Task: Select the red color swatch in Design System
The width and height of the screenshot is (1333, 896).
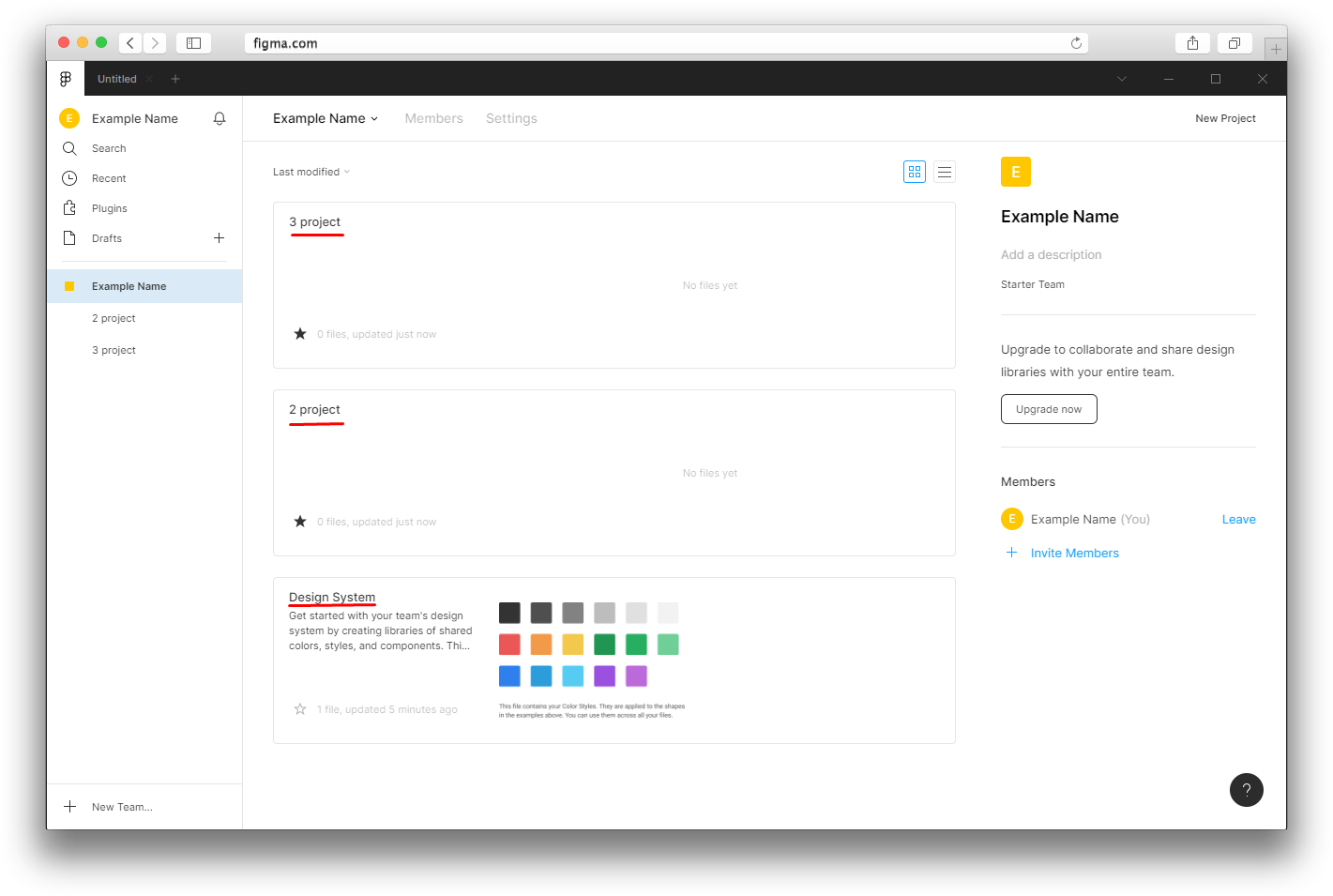Action: coord(509,645)
